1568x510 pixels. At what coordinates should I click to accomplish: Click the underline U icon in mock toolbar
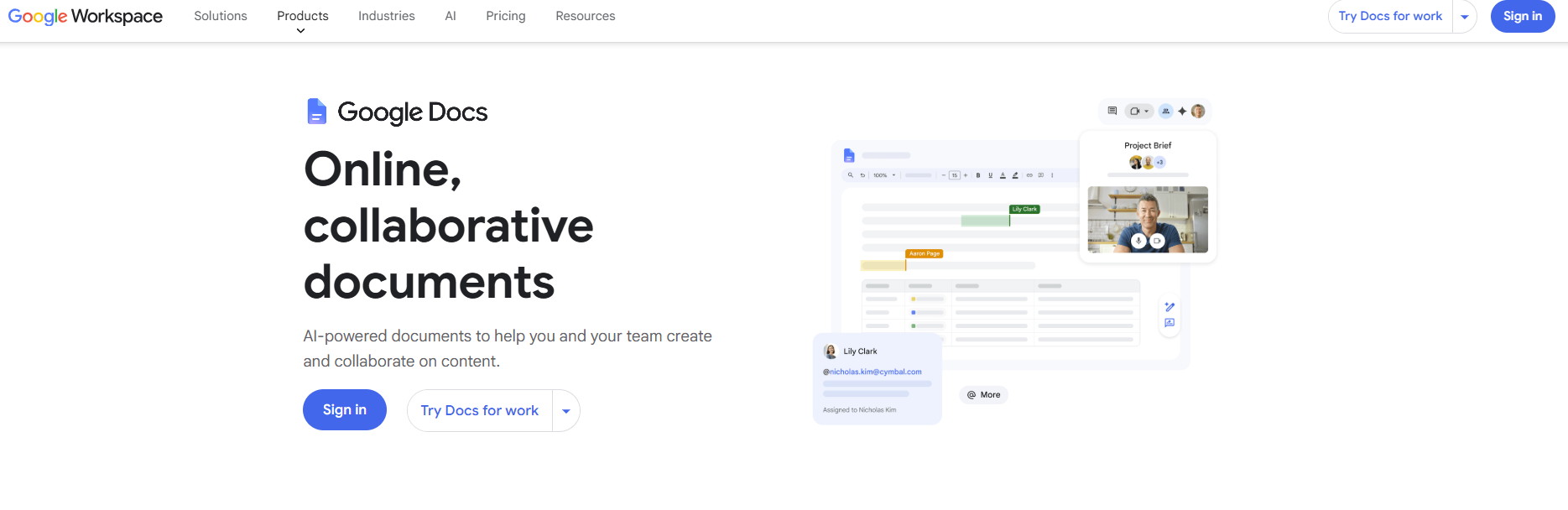(991, 175)
